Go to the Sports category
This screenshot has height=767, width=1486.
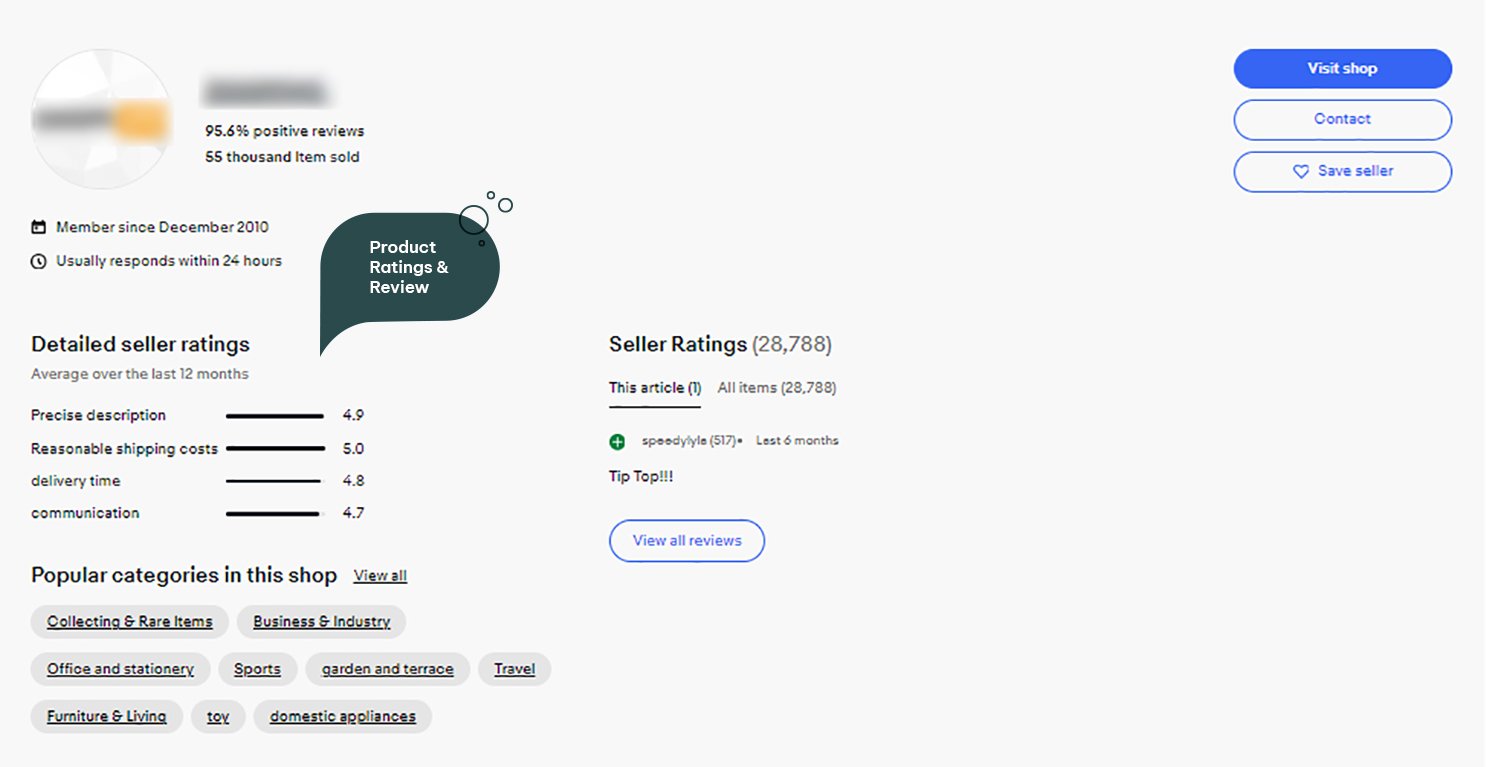click(257, 669)
